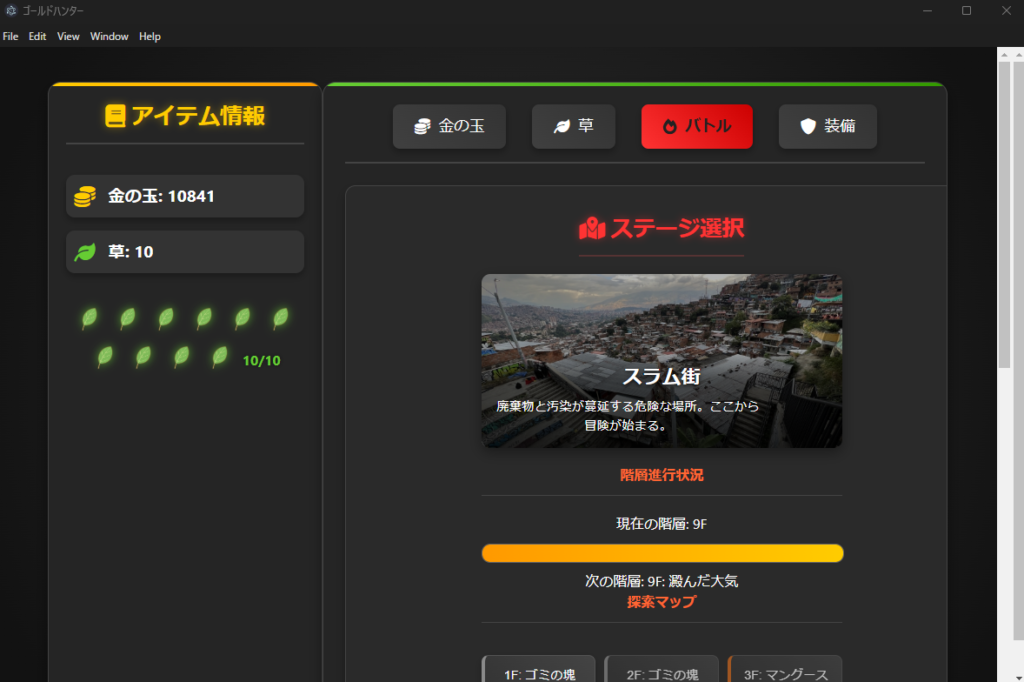Screen dimensions: 1024x682
Task: Open the View menu
Action: pos(68,36)
